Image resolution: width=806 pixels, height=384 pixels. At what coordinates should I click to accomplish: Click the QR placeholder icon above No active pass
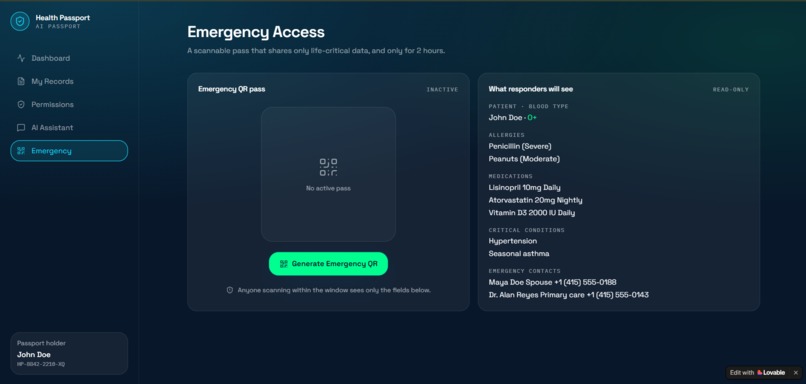328,167
